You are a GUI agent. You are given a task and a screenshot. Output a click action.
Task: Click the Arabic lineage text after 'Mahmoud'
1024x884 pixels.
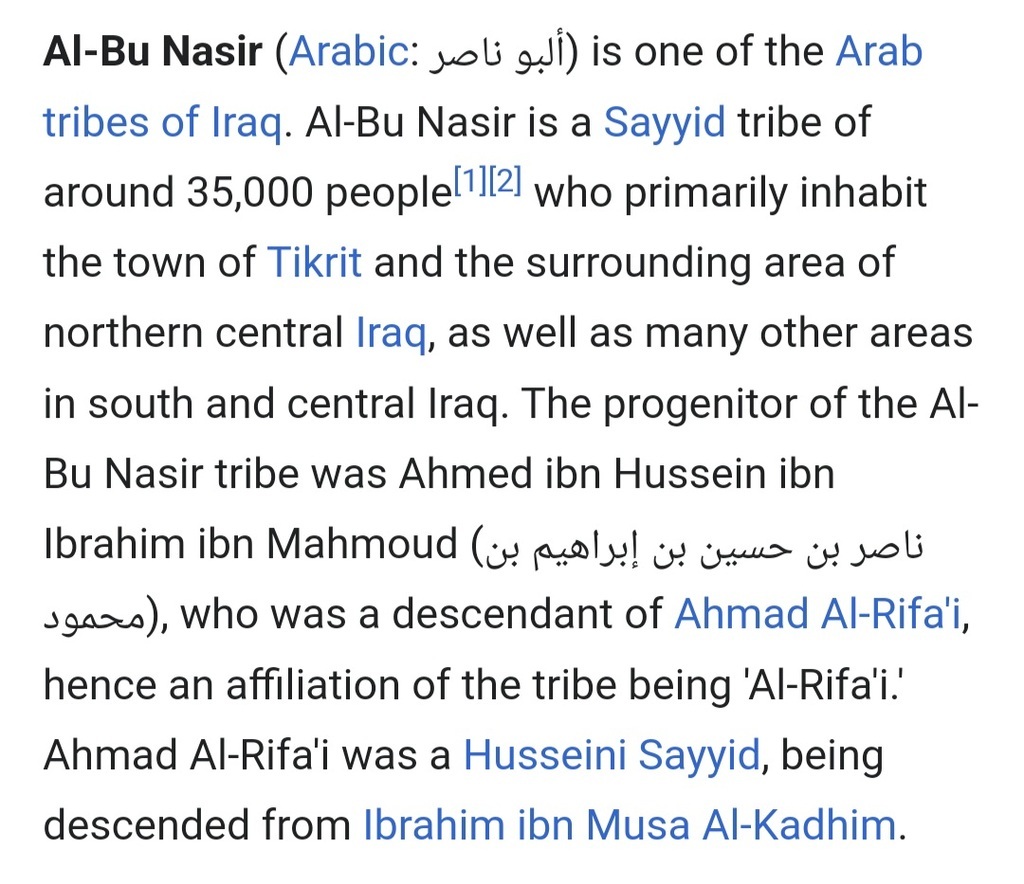(703, 547)
